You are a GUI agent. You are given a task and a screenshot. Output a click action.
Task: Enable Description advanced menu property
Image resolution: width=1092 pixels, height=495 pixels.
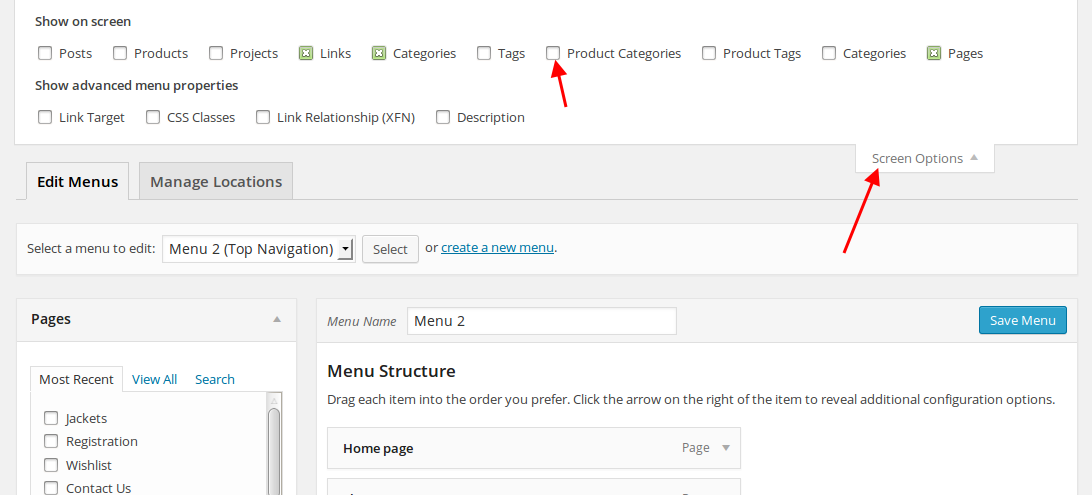tap(442, 117)
